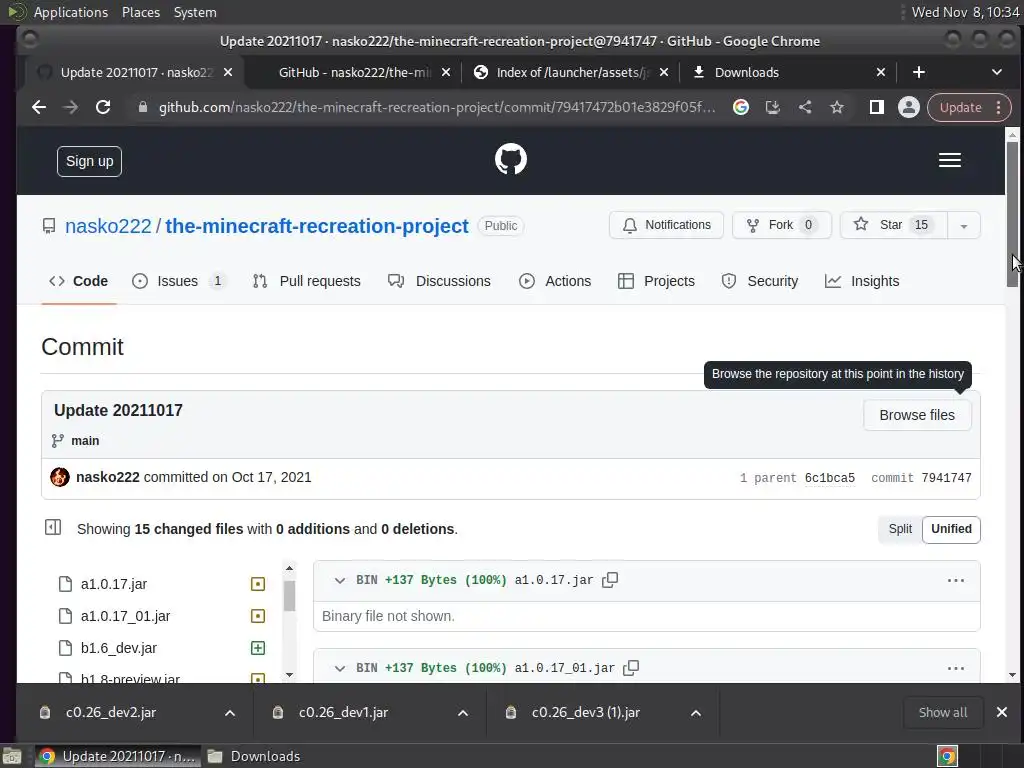1024x768 pixels.
Task: Open Chrome's three-dot Update menu
Action: (999, 107)
